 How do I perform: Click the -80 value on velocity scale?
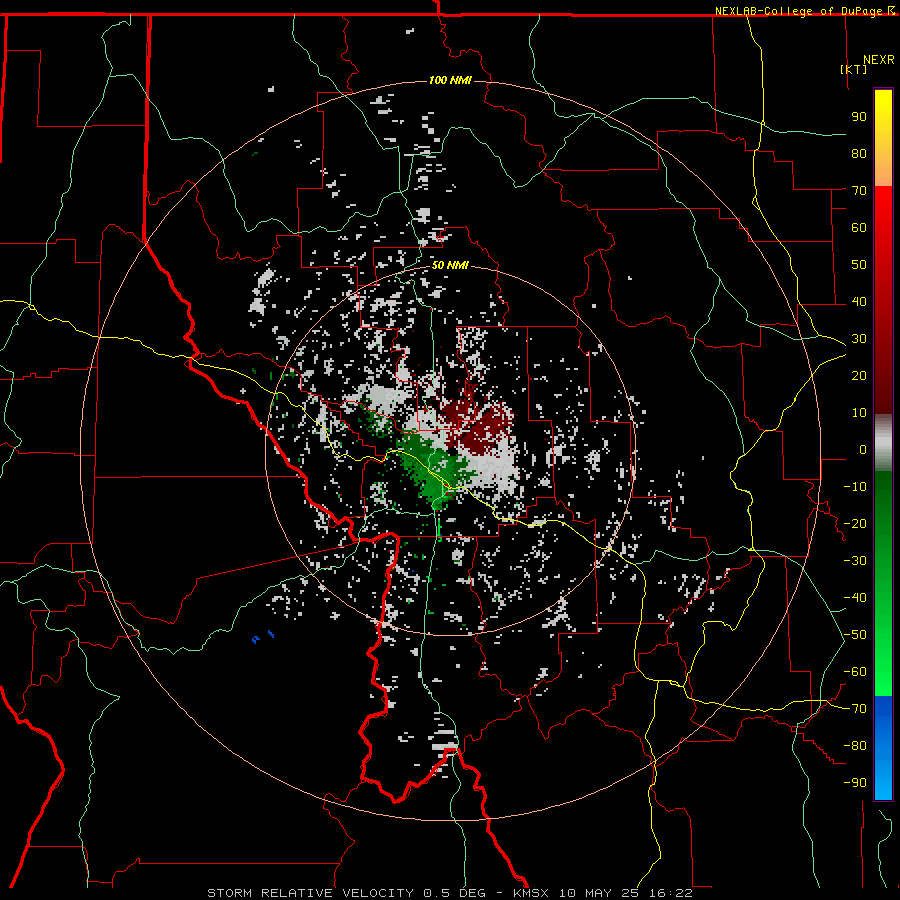click(855, 746)
